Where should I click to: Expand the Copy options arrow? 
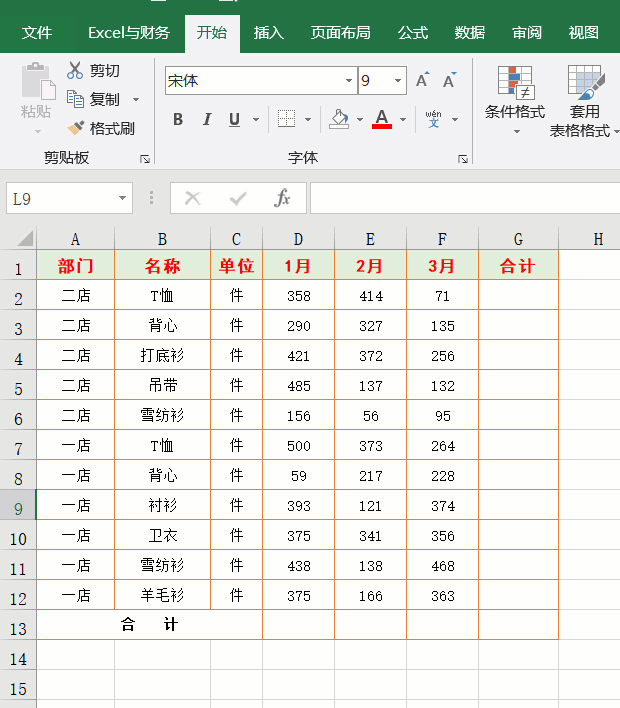(136, 99)
